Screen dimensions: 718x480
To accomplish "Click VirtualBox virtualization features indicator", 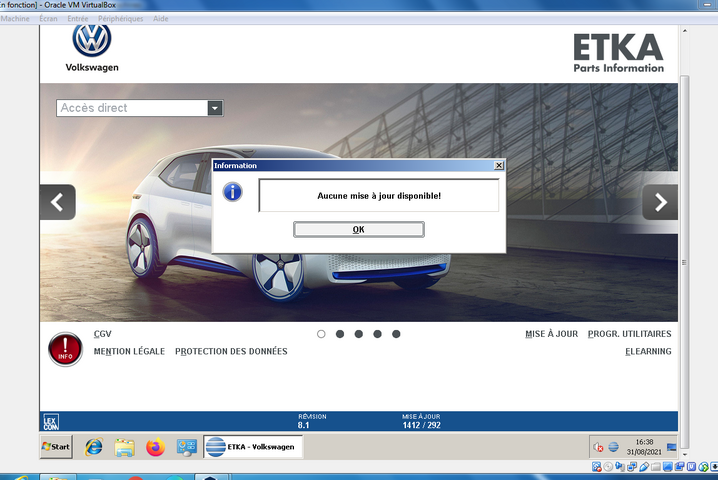I will tap(691, 466).
